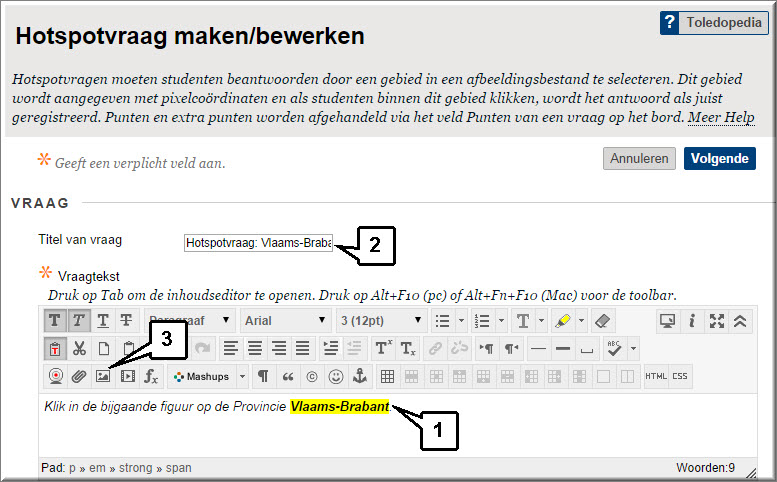The image size is (777, 482).
Task: Open the Paragraaf format dropdown
Action: [x=189, y=321]
